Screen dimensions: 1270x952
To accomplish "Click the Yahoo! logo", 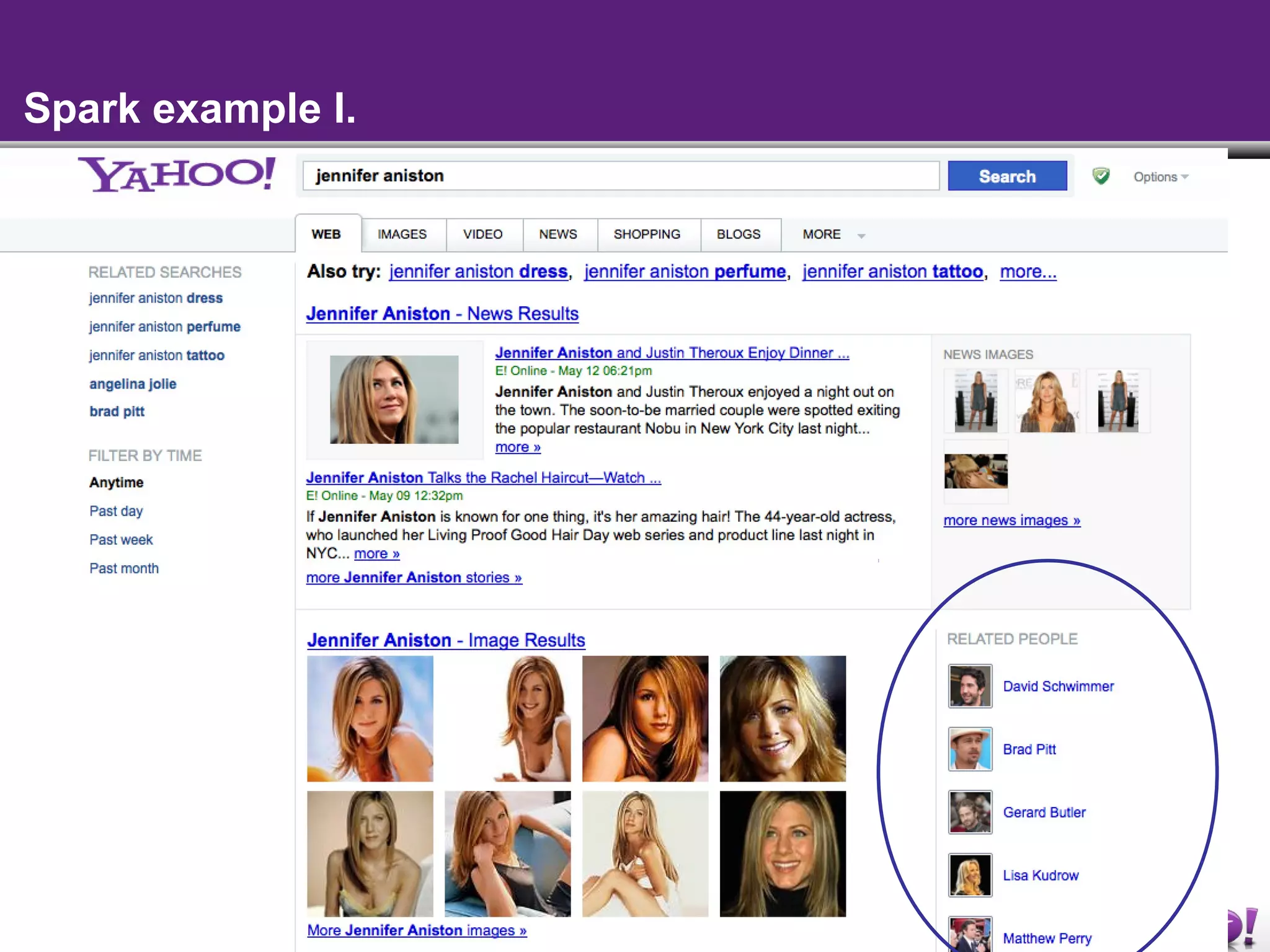I will 177,174.
